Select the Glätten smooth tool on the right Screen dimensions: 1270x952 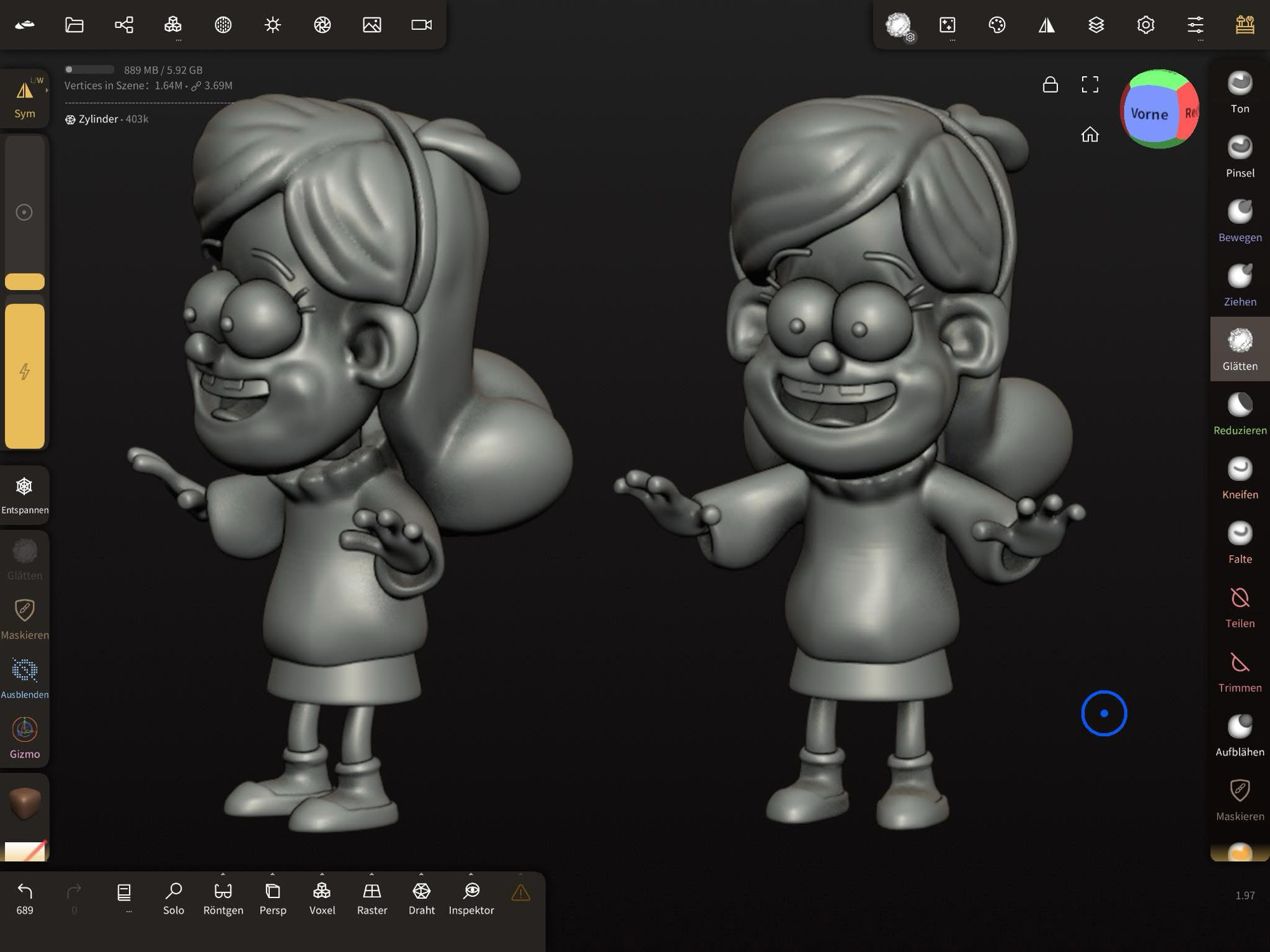[1240, 349]
